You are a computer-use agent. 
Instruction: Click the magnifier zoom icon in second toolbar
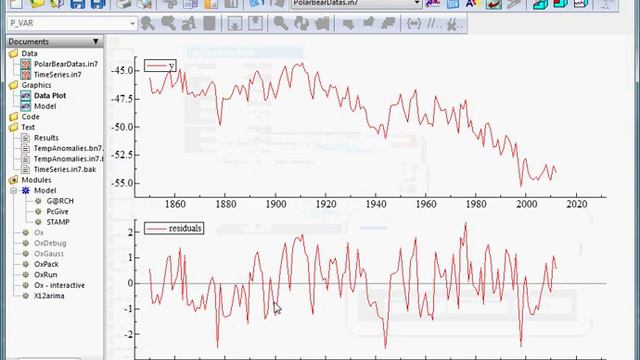[281, 23]
